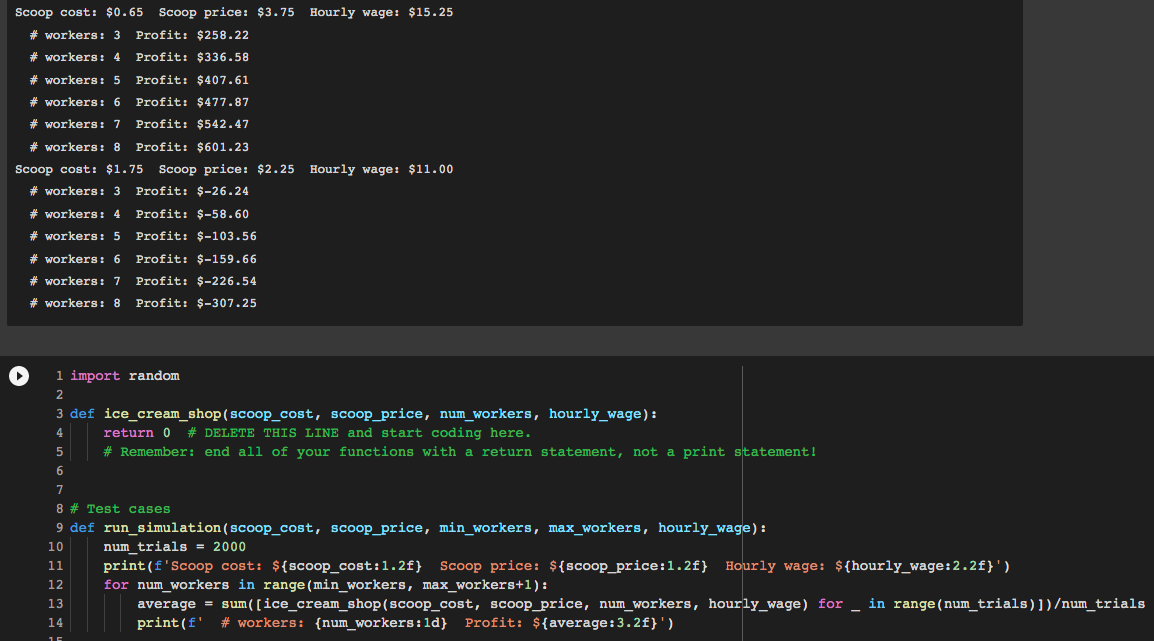
Task: Click the 'average = sum' line 13
Action: [641, 604]
